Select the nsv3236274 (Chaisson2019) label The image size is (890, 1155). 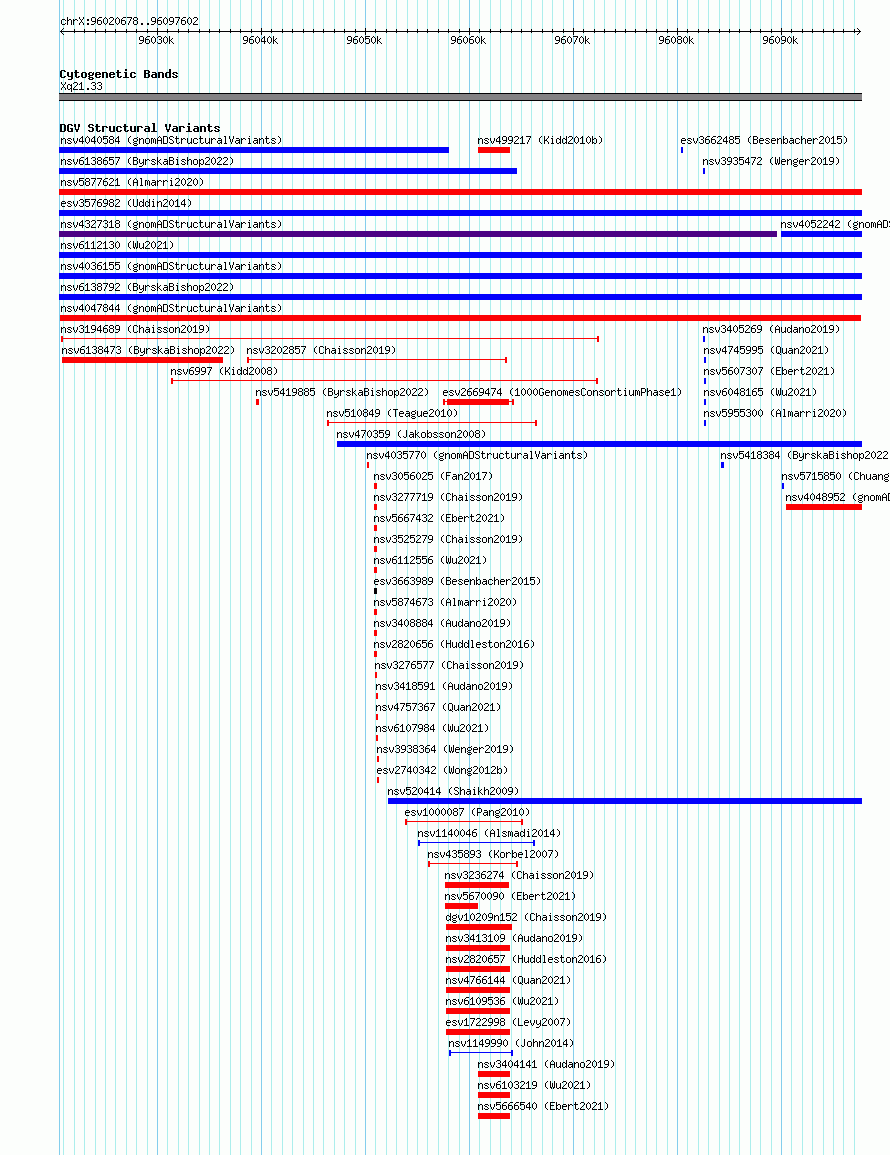(x=519, y=875)
